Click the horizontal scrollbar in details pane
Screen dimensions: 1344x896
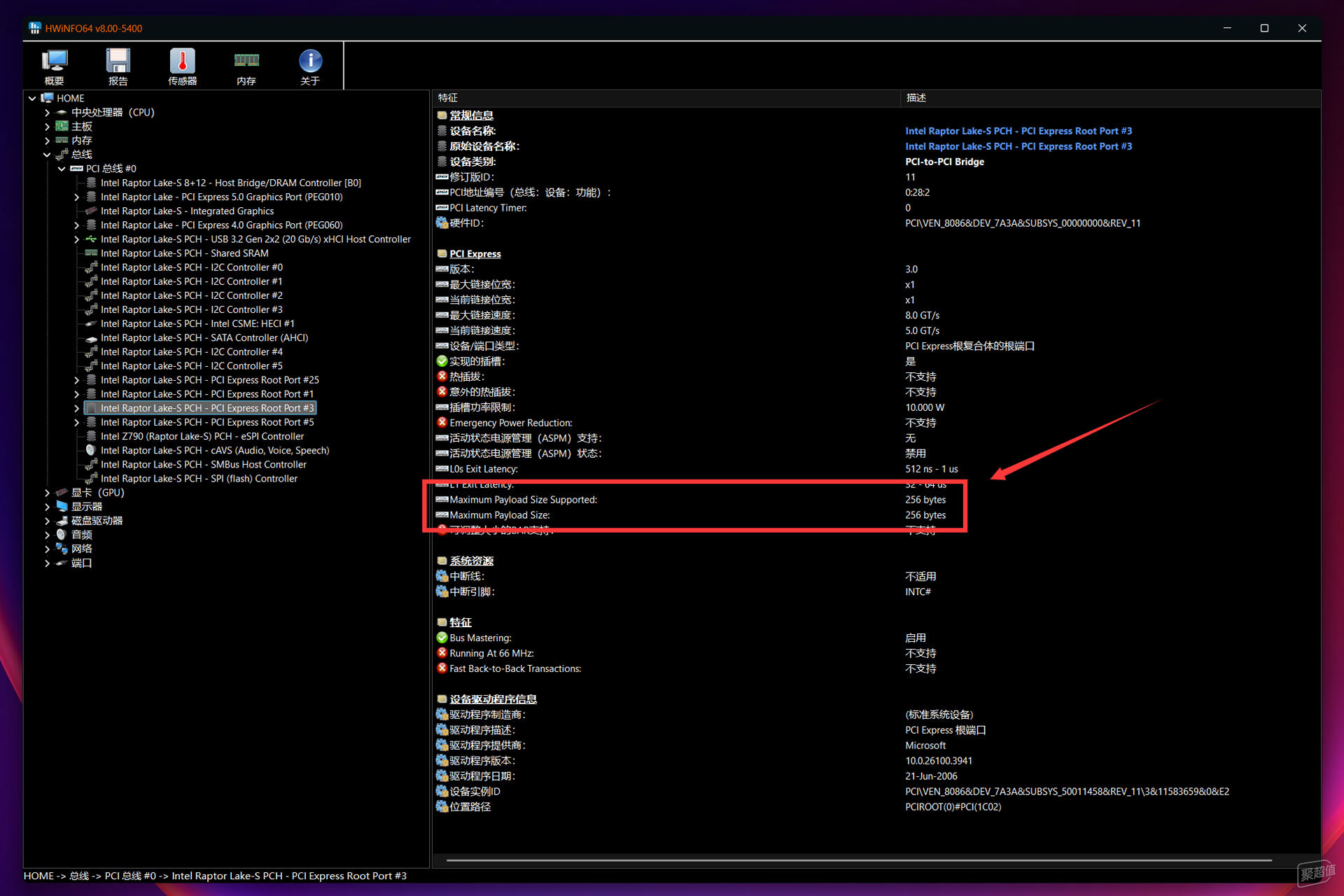coord(859,860)
